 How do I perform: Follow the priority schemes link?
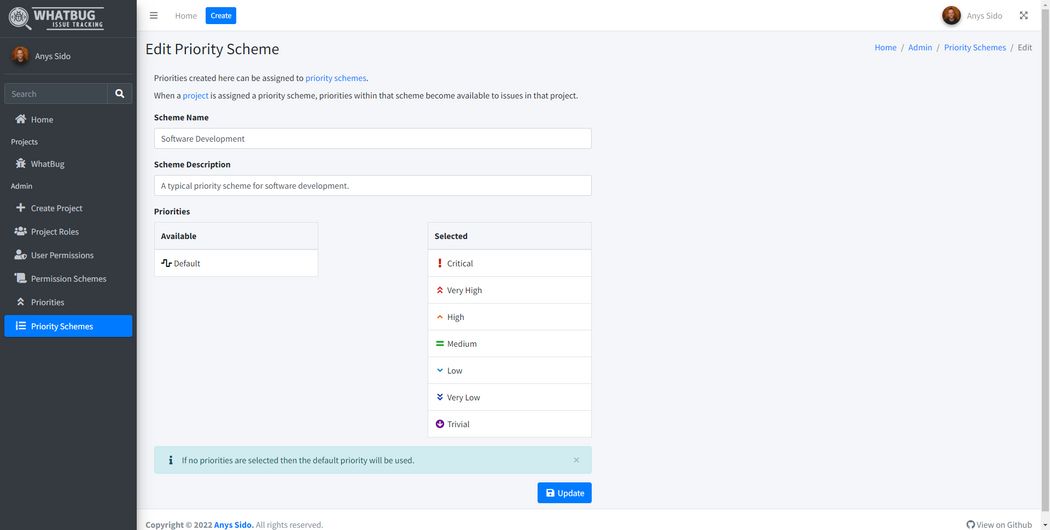(336, 78)
